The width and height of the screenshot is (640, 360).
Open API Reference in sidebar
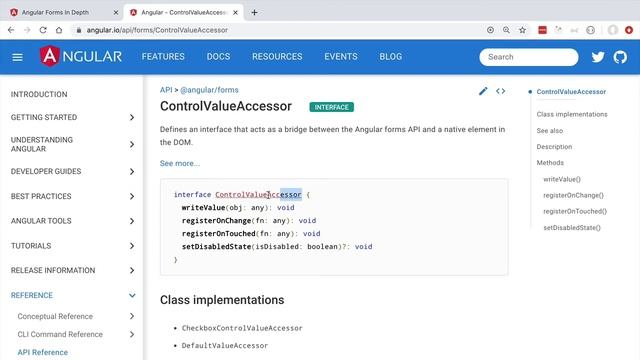[43, 352]
